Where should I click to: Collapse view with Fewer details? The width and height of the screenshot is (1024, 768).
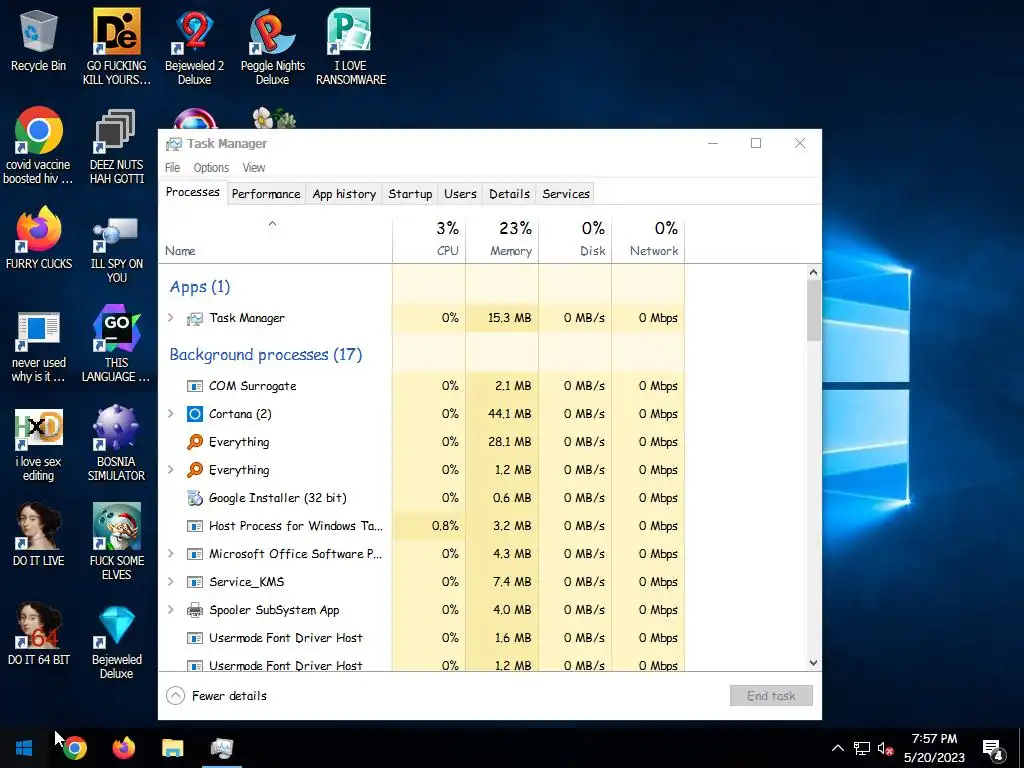coord(217,696)
